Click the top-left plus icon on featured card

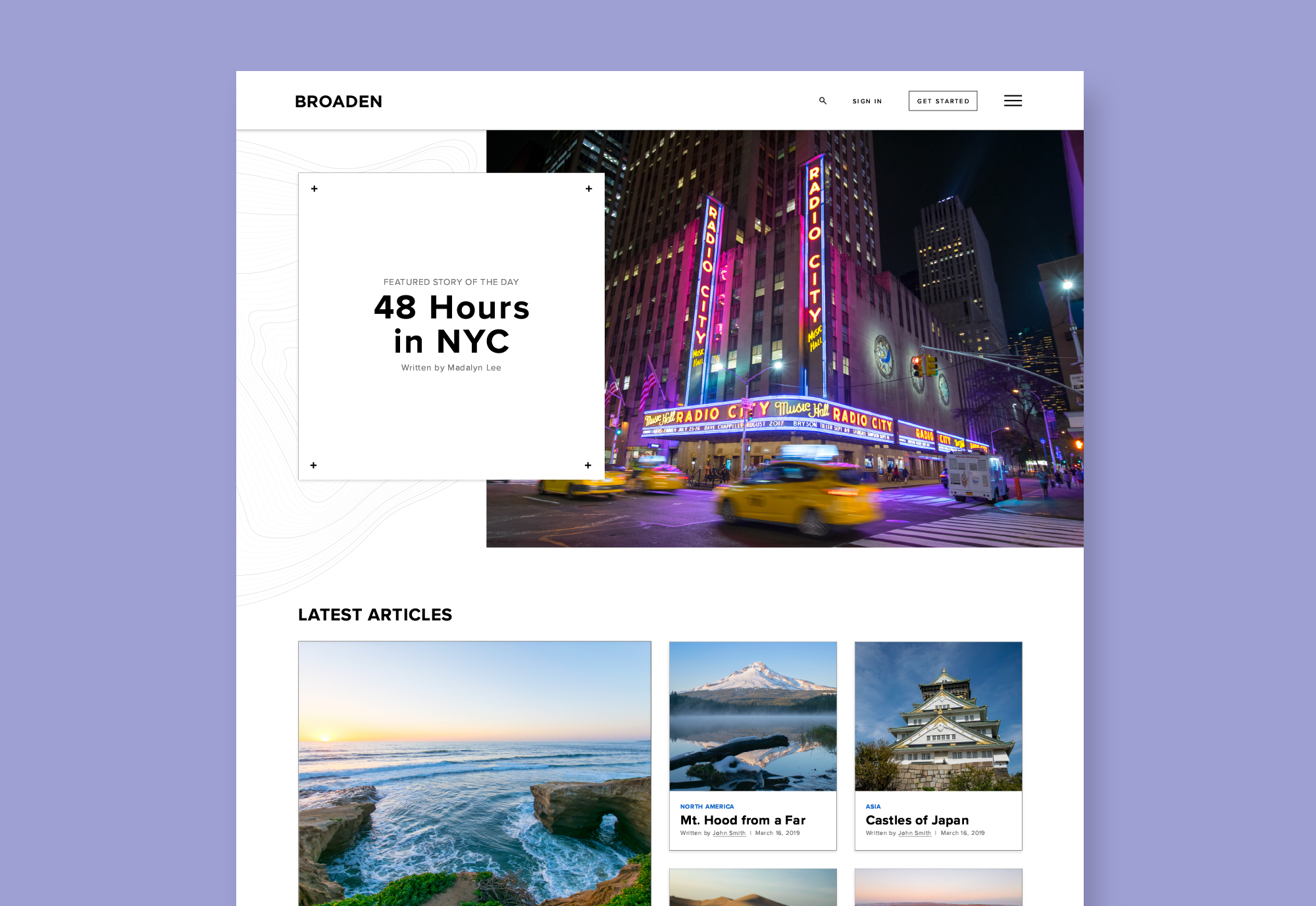(314, 188)
